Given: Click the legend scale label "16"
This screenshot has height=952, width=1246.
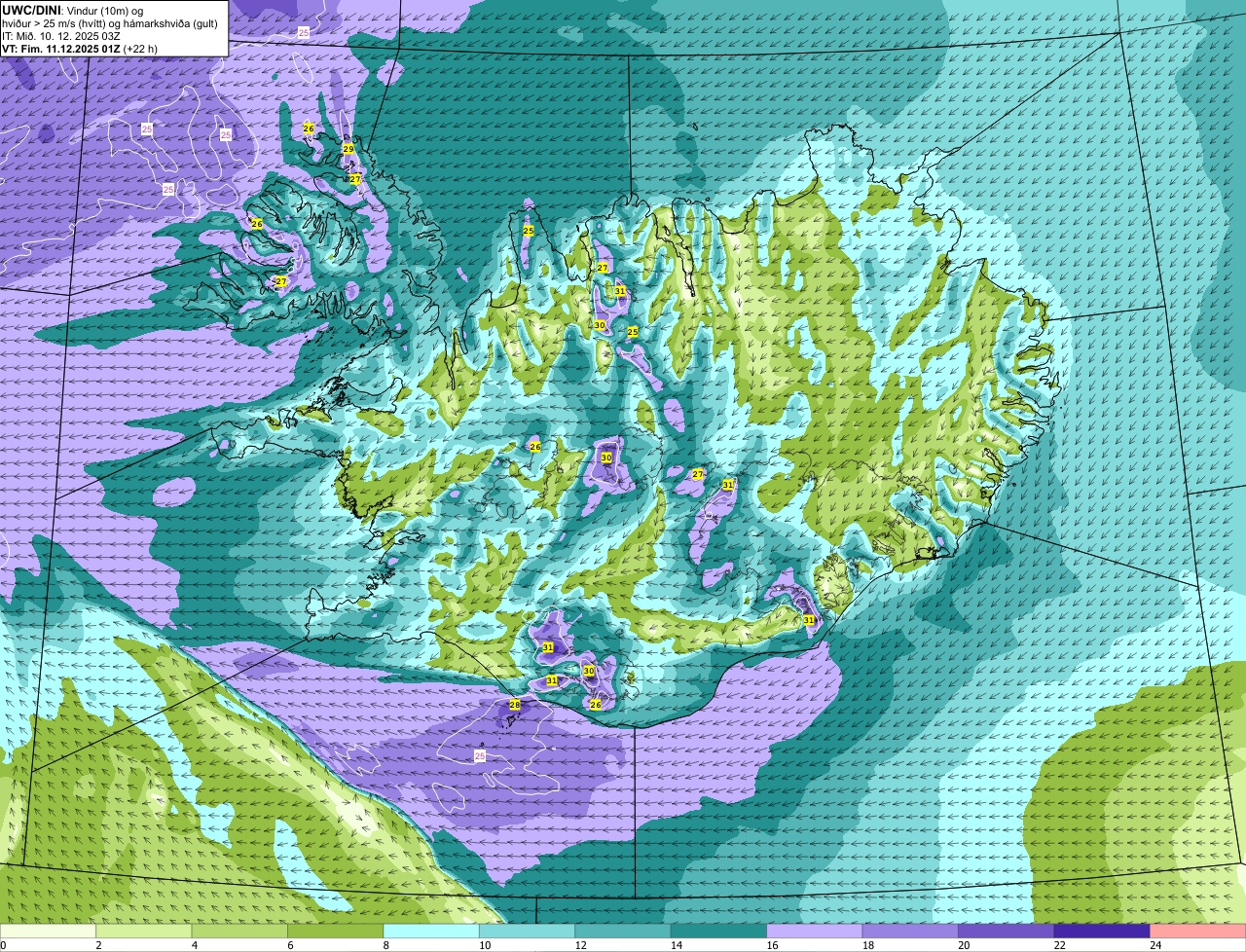Looking at the screenshot, I should (772, 945).
